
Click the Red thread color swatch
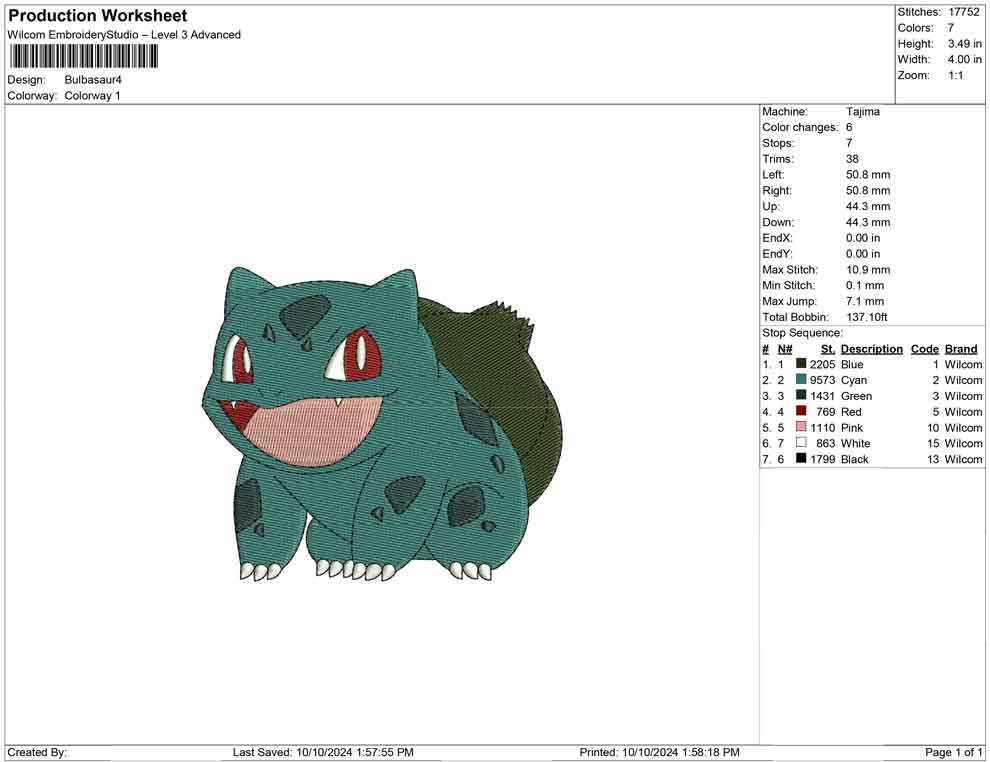pyautogui.click(x=801, y=412)
